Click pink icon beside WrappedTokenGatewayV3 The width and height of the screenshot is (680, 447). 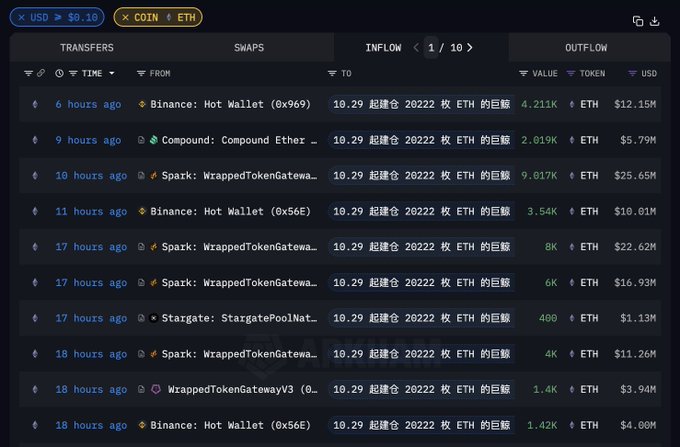click(156, 389)
